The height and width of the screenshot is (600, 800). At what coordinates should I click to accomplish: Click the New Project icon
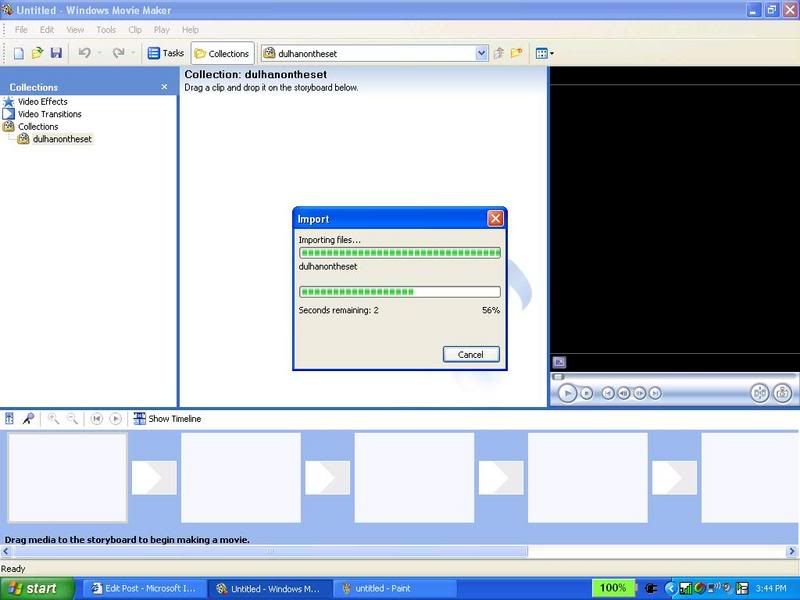(x=18, y=53)
